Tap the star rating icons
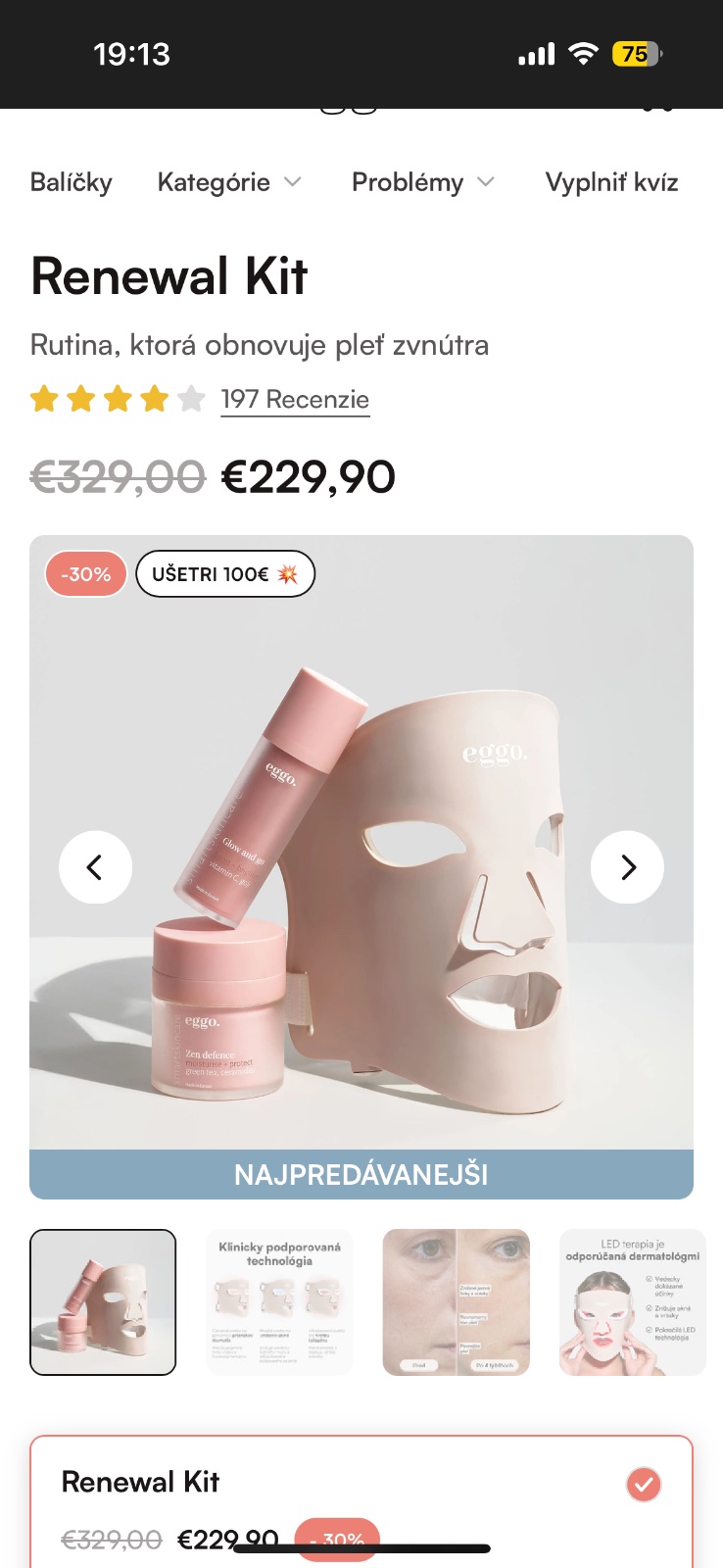Viewport: 723px width, 1568px height. pyautogui.click(x=118, y=399)
